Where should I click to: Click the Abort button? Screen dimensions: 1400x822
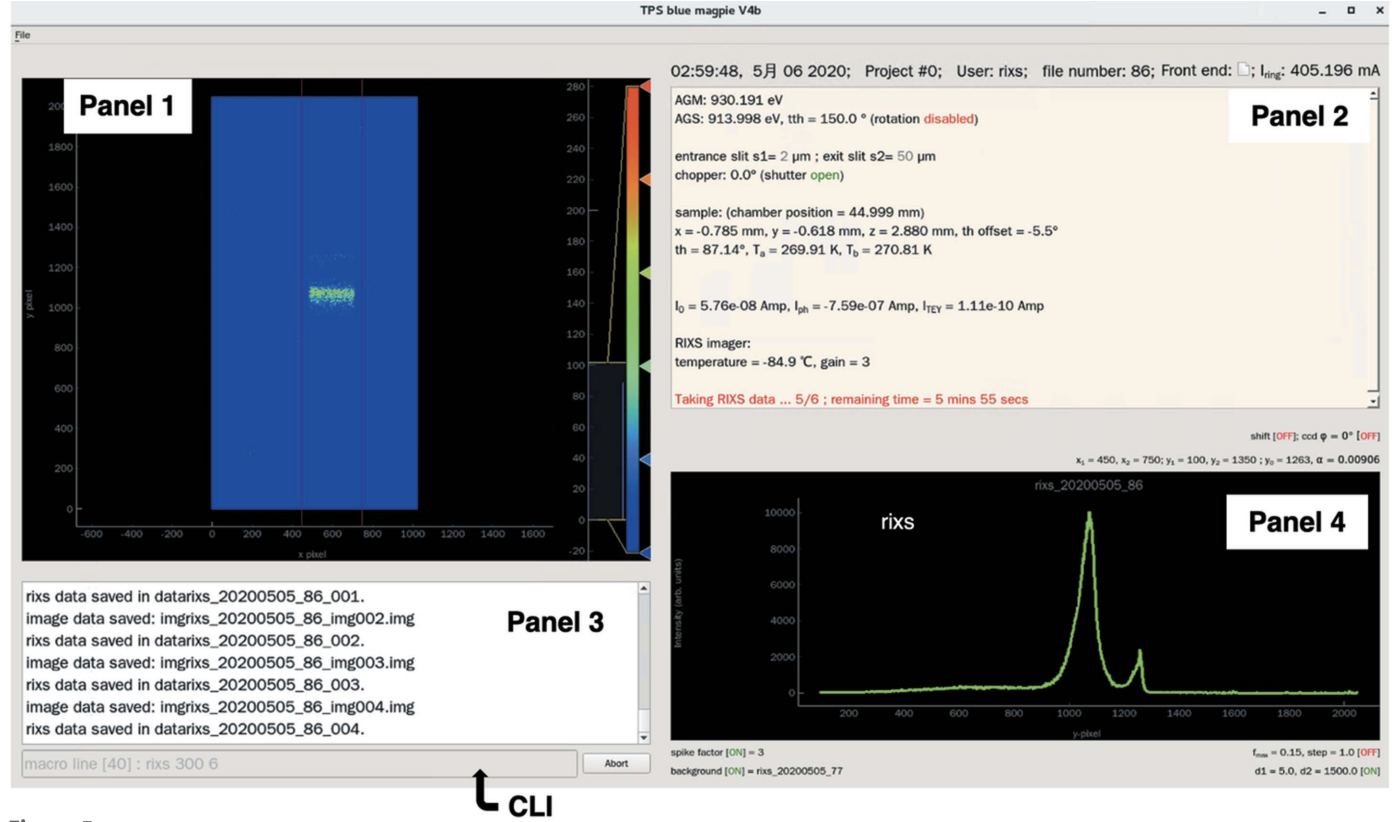[616, 764]
